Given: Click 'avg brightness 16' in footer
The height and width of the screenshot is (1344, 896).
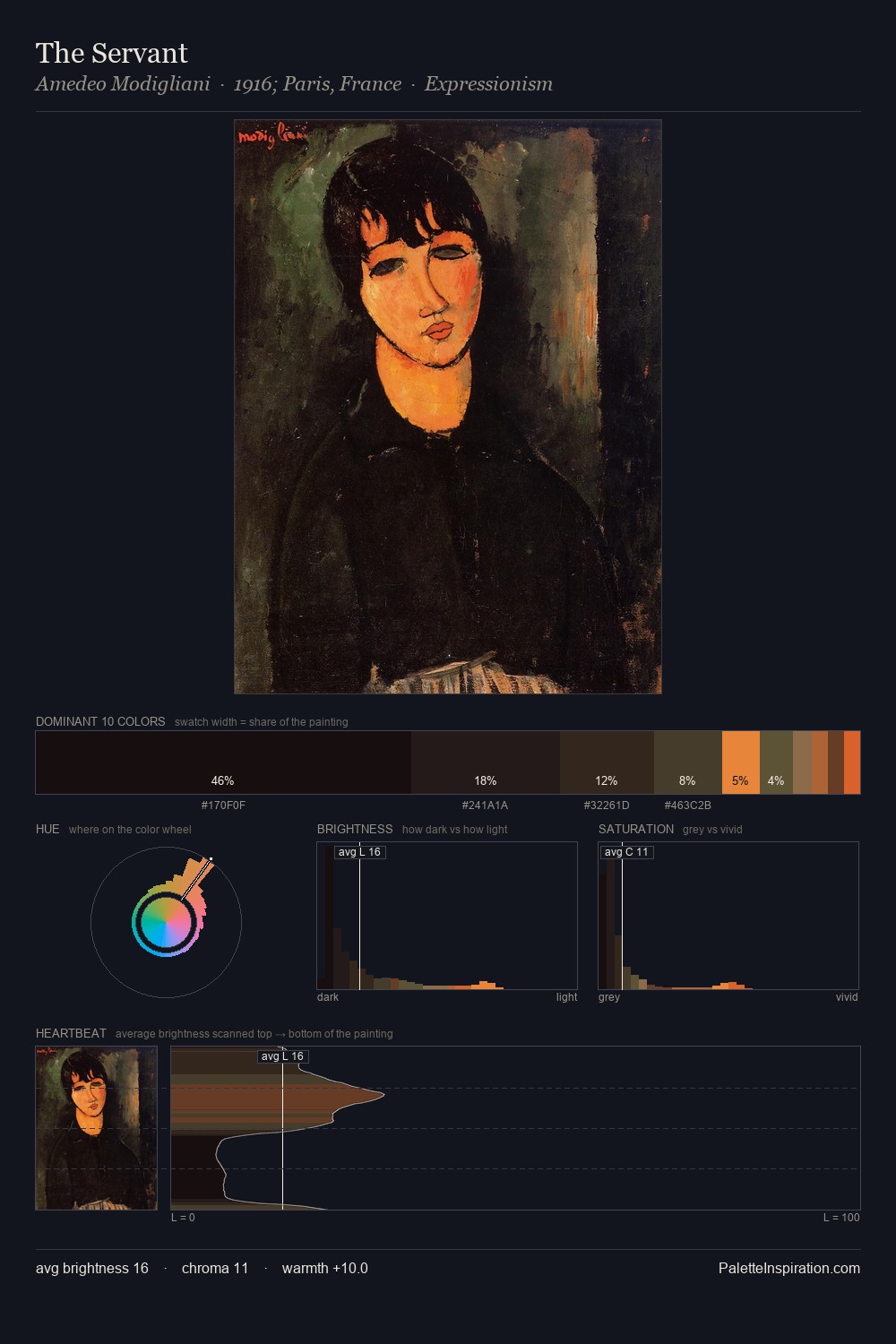Looking at the screenshot, I should (92, 1268).
